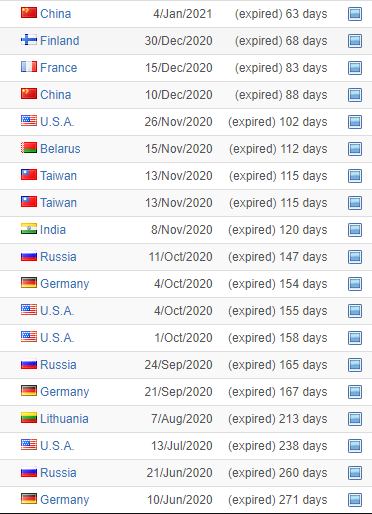This screenshot has height=514, width=372.
Task: Follow the Belarus link
Action: 60,149
